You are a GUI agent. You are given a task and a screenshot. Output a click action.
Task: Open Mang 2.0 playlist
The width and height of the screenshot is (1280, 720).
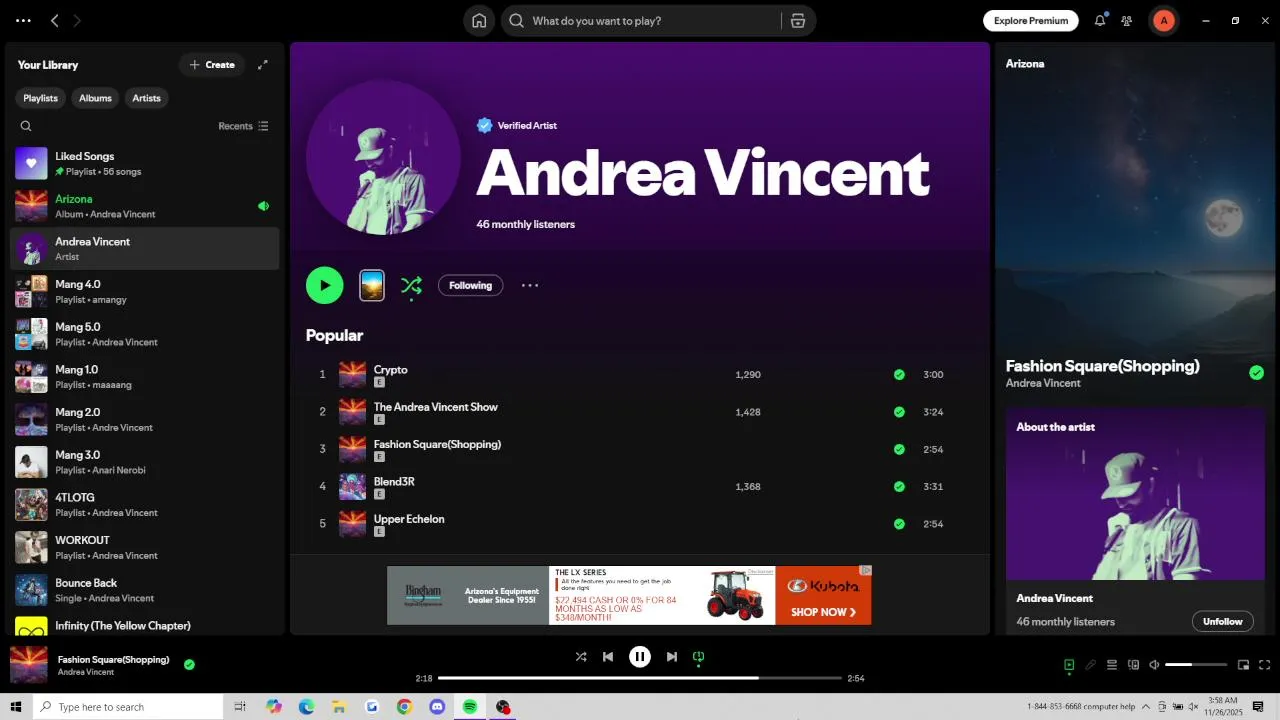(x=145, y=419)
